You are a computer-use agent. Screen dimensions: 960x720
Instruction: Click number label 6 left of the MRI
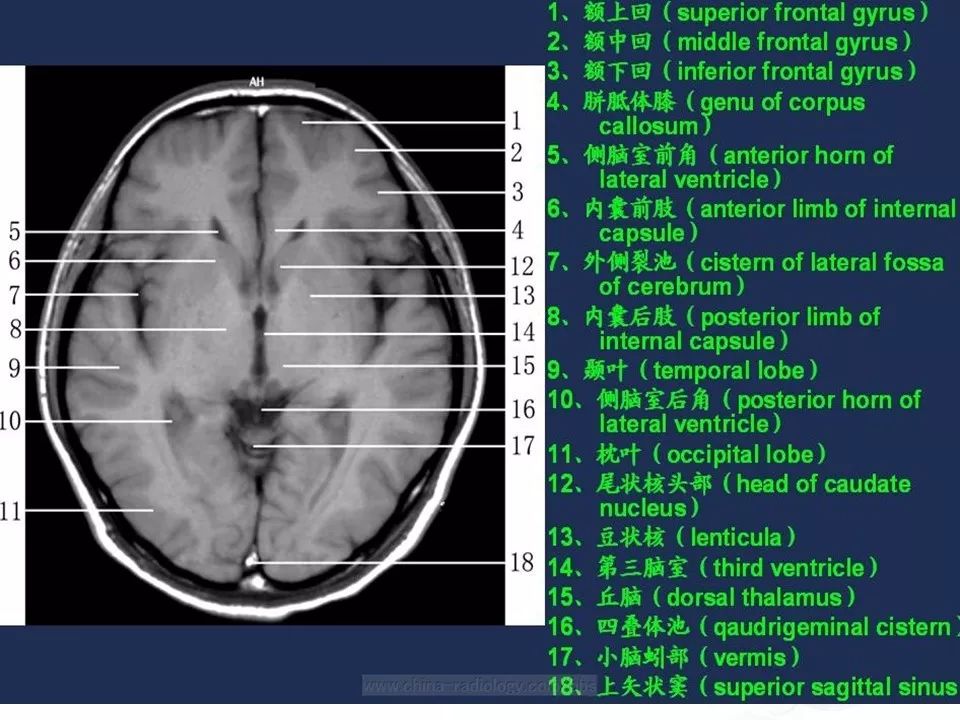(x=14, y=261)
